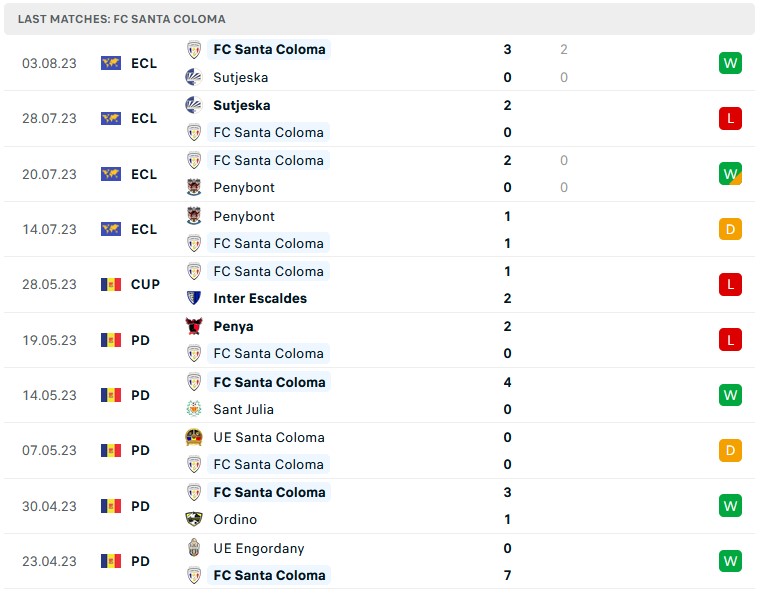Open the red L badge for 28.07.23

point(730,118)
